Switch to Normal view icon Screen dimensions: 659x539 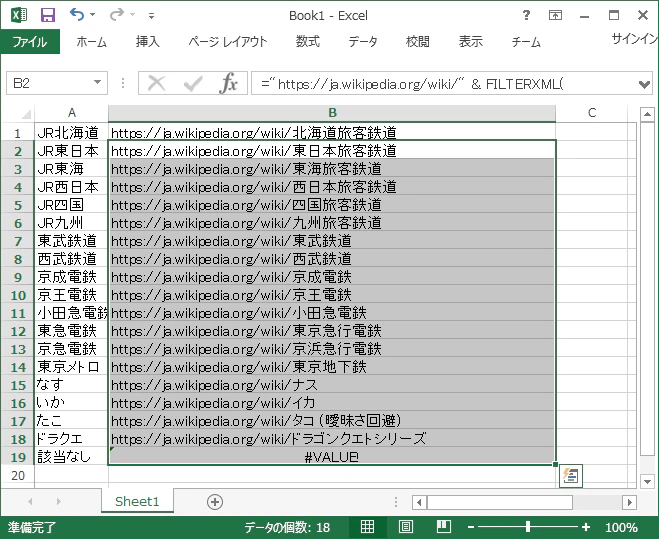coord(367,527)
